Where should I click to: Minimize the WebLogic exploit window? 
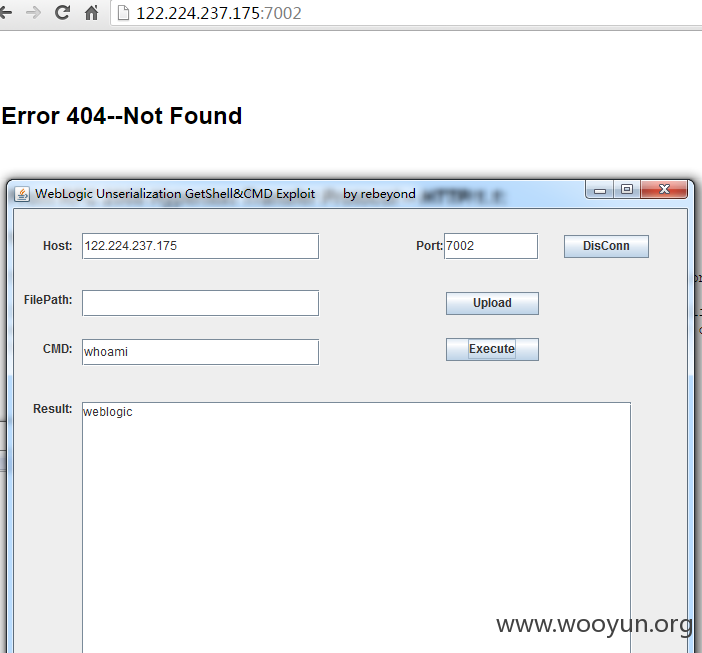coord(600,190)
